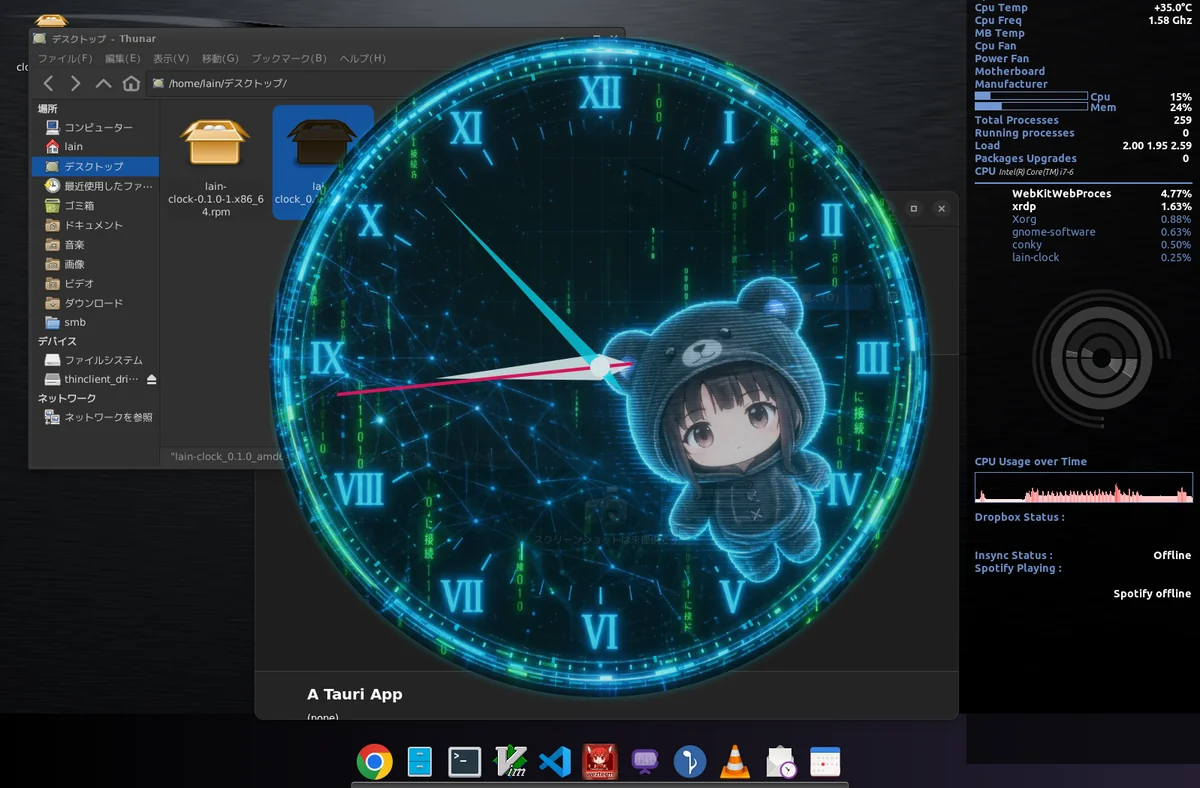
Task: Open ファイル(F) menu in Thunar
Action: 64,58
